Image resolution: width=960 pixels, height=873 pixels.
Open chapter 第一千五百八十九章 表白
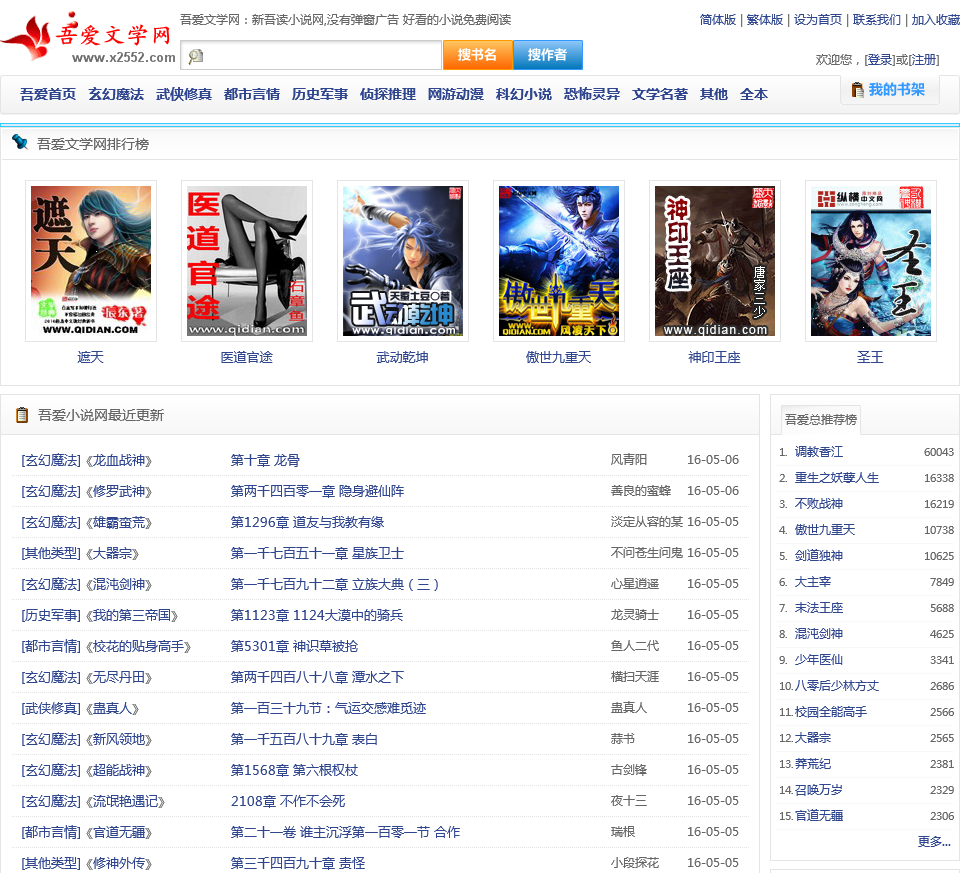pos(304,740)
